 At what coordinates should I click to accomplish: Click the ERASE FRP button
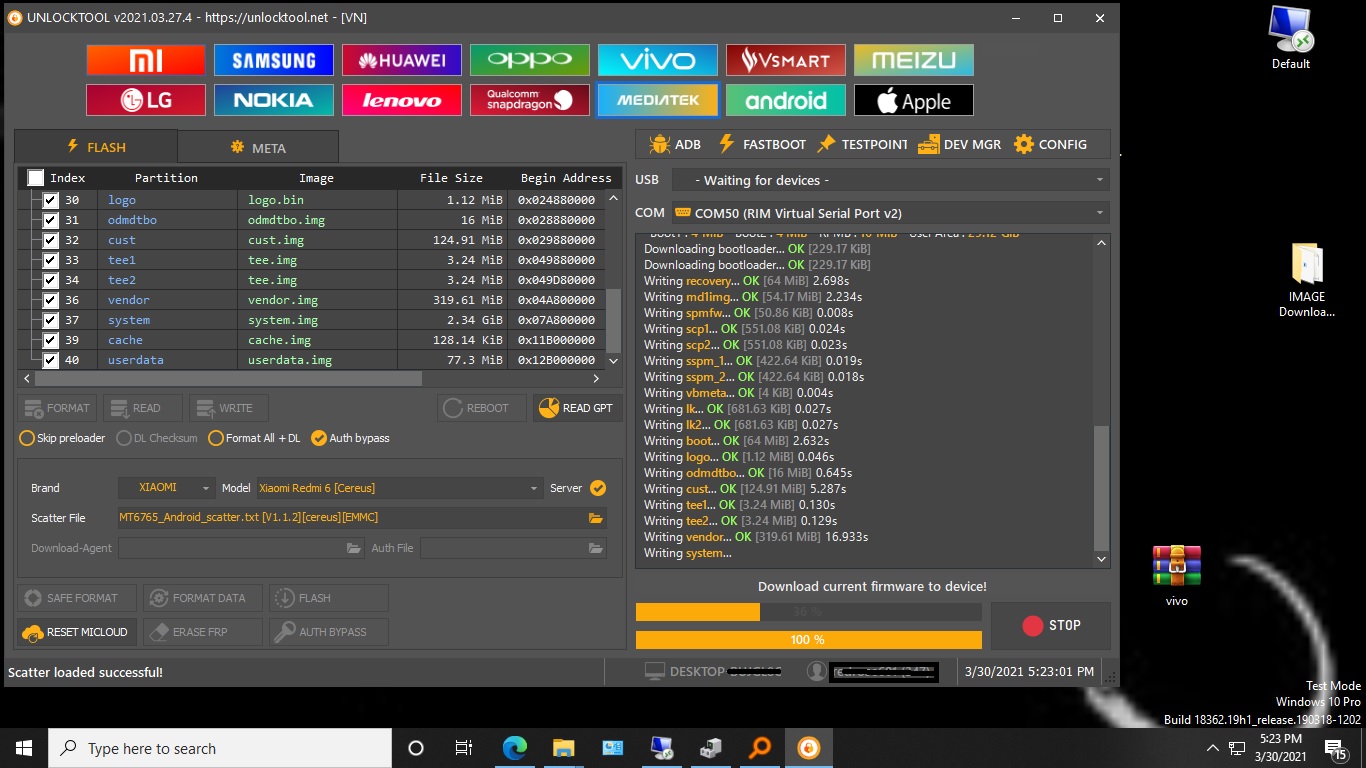(x=203, y=632)
